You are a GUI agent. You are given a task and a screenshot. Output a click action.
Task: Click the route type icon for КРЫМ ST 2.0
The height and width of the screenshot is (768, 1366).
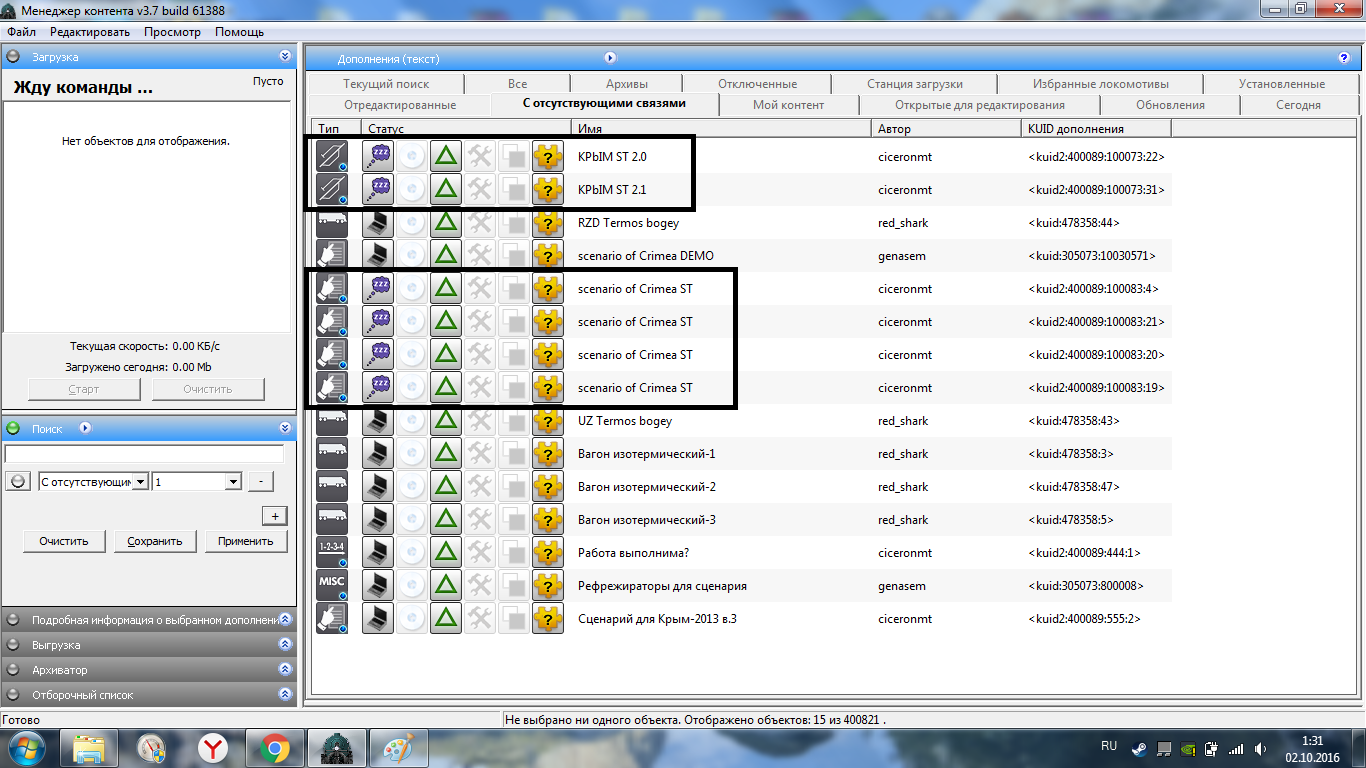click(332, 156)
